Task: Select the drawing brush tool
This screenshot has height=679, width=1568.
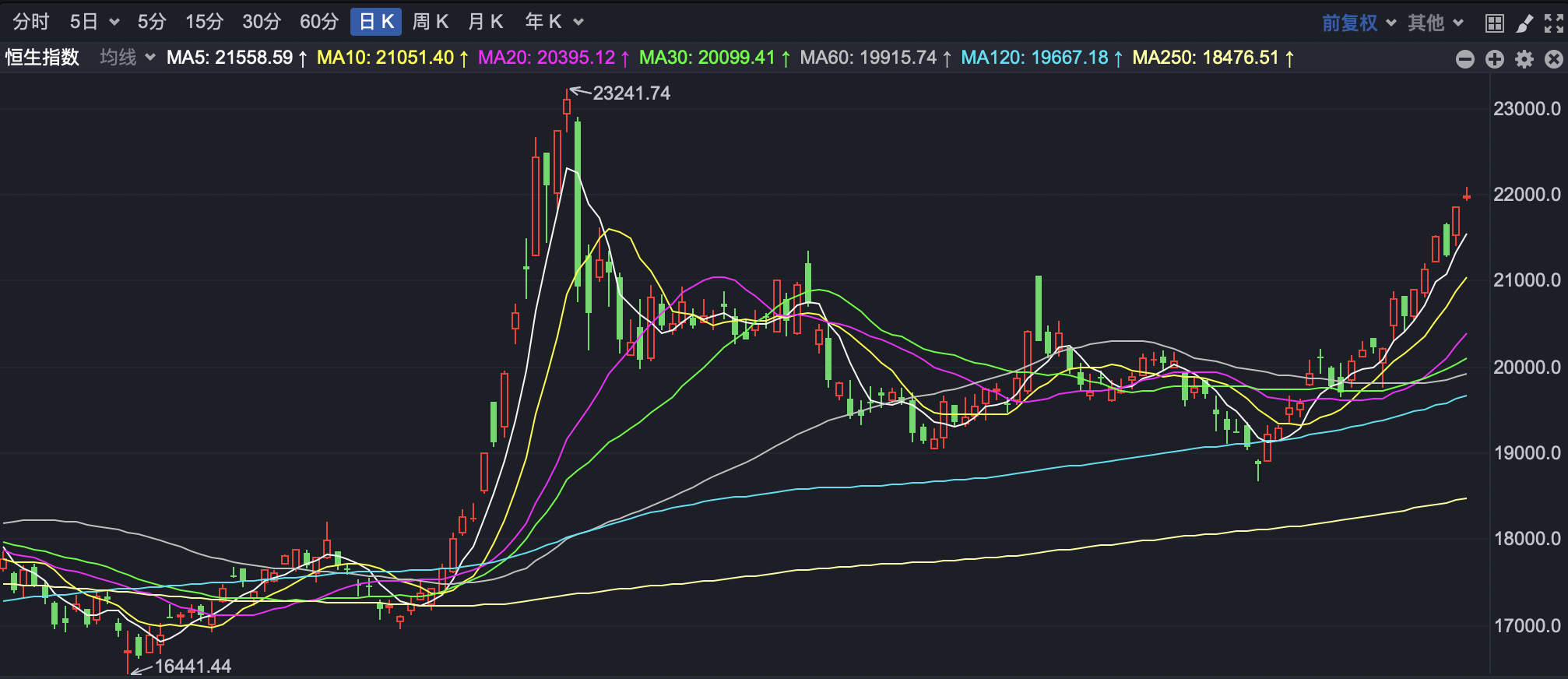Action: (1524, 23)
